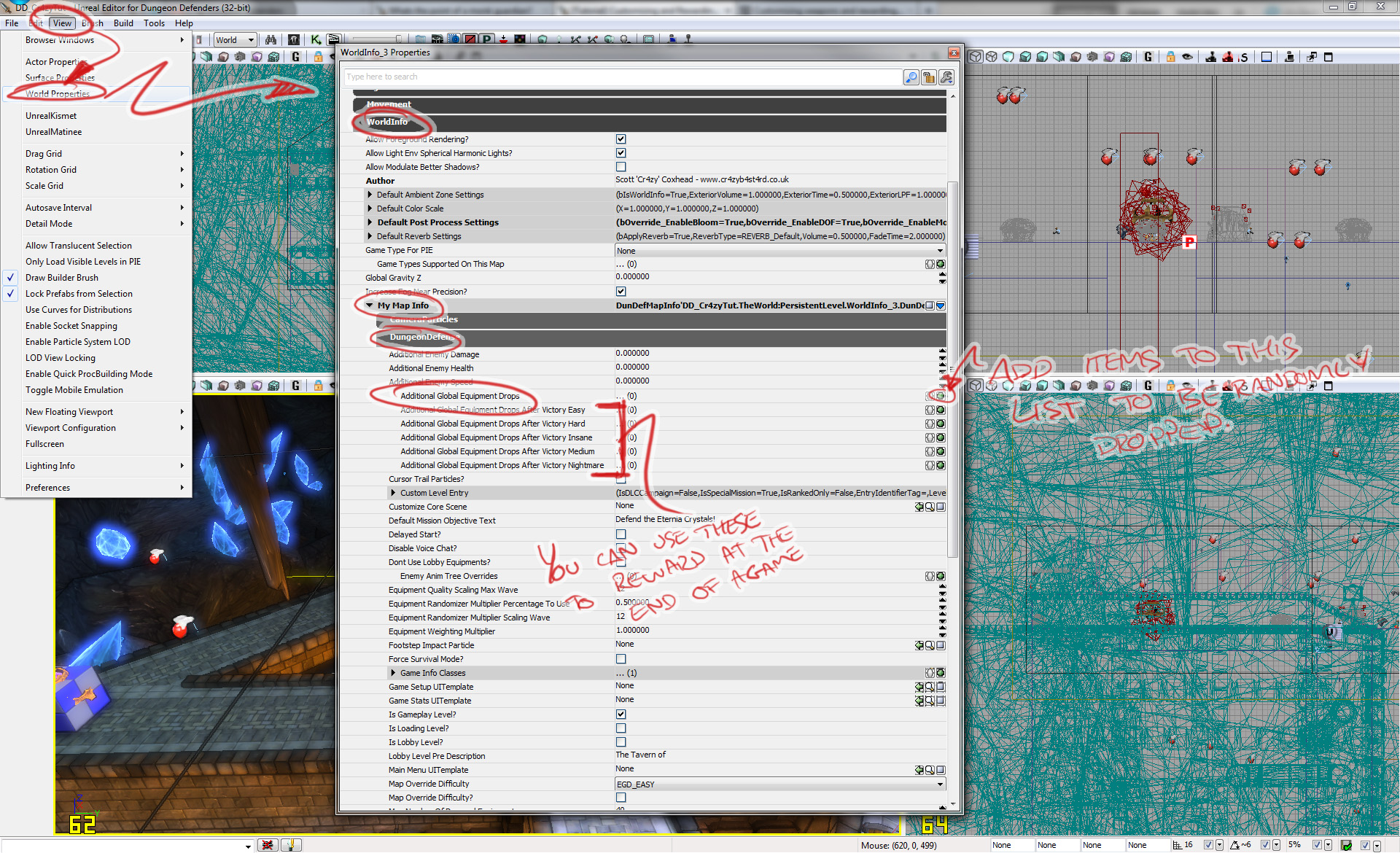The width and height of the screenshot is (1400, 853).
Task: Toggle Allow Light Env Spherical Harmonic Lights
Action: [x=621, y=153]
